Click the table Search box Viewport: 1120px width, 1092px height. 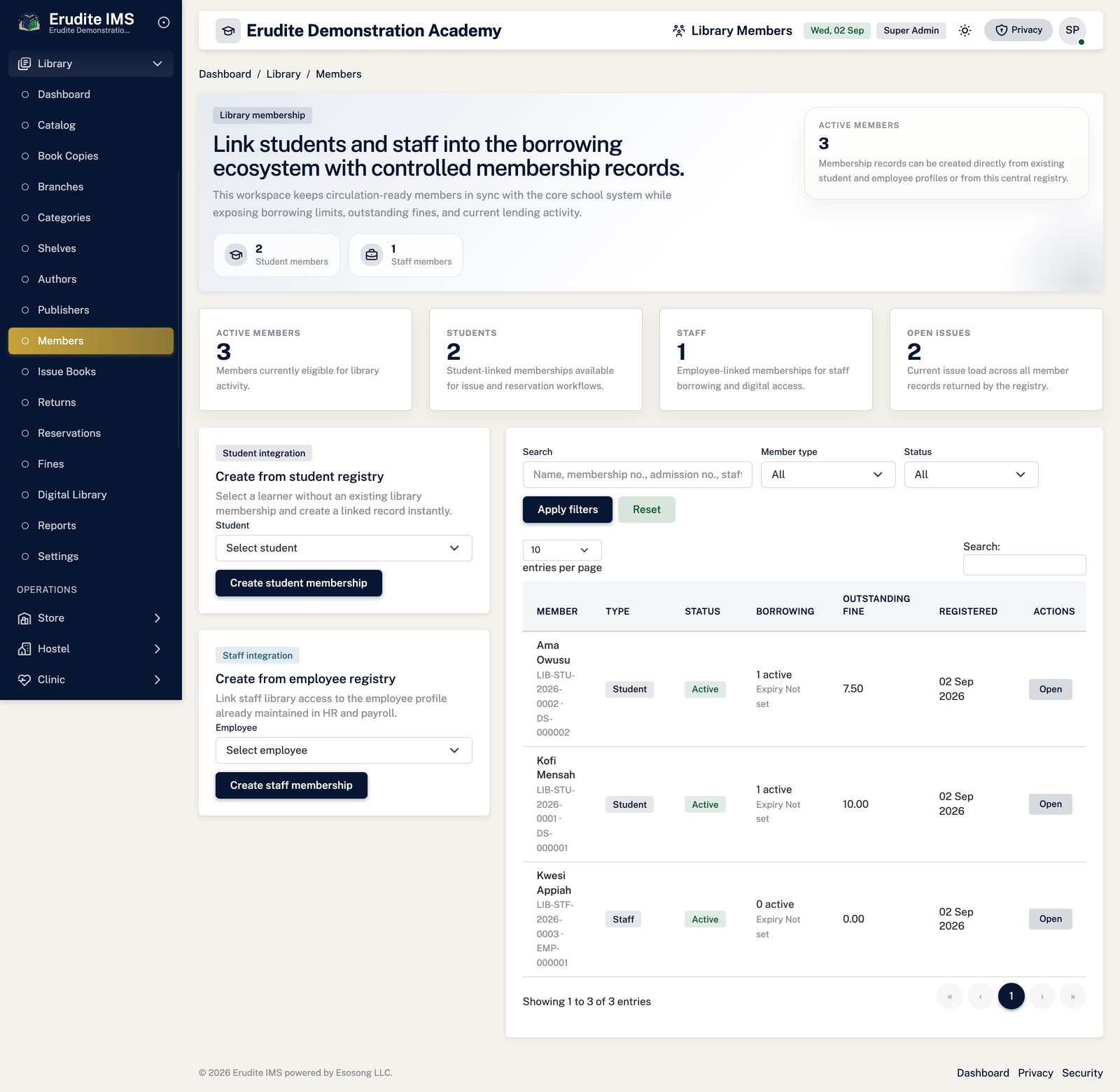click(x=1024, y=565)
